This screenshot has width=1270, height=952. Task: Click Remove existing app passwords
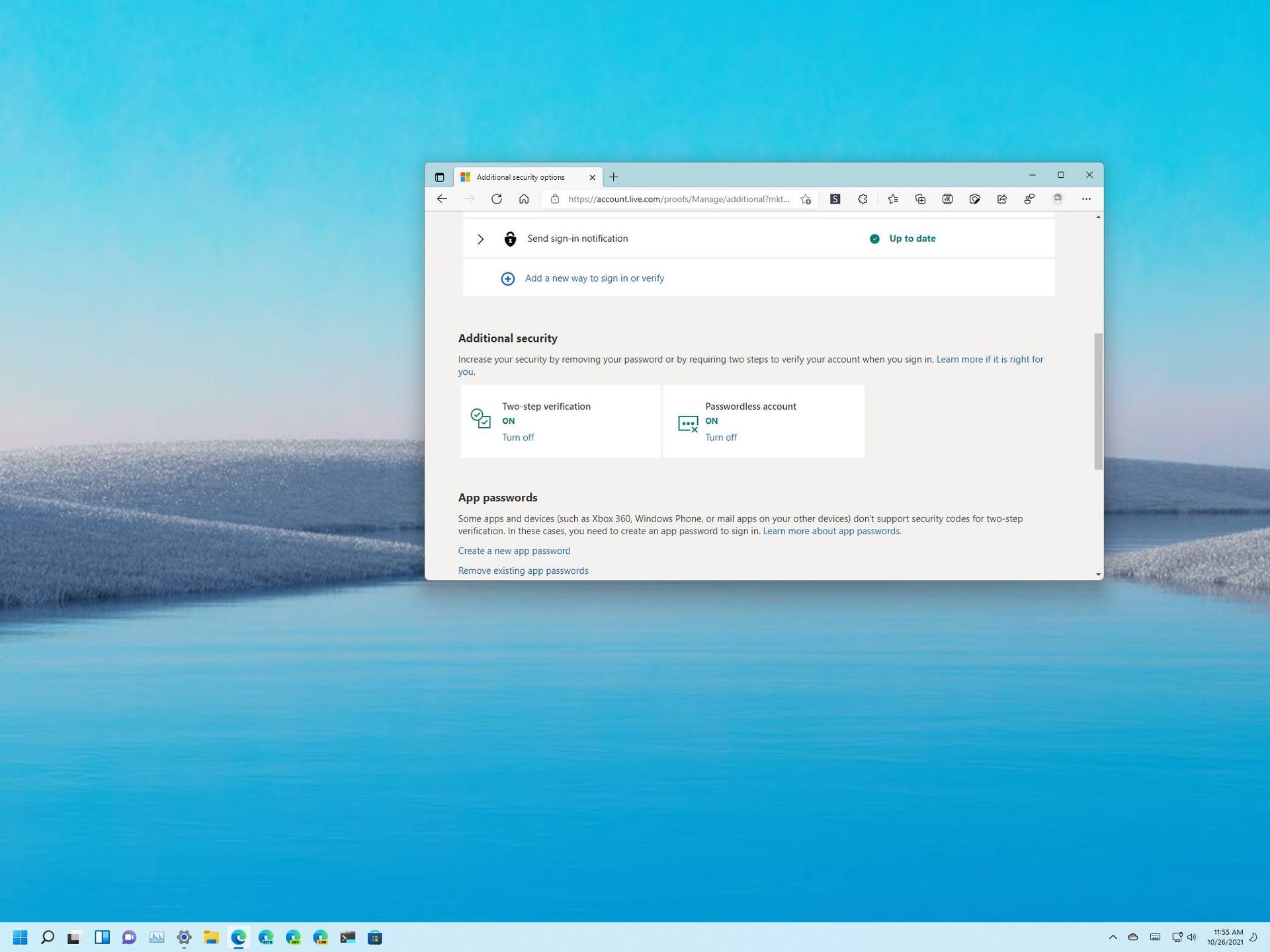click(523, 570)
